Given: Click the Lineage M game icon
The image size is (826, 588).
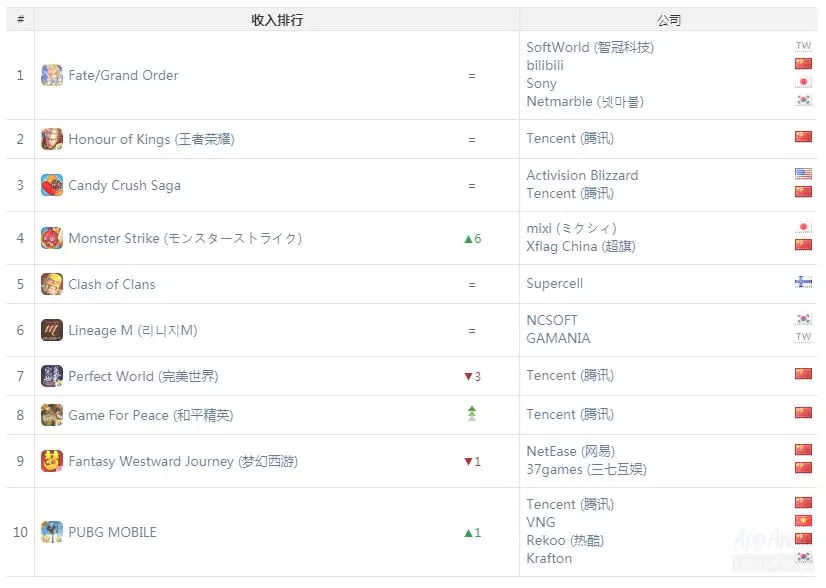Looking at the screenshot, I should point(52,330).
